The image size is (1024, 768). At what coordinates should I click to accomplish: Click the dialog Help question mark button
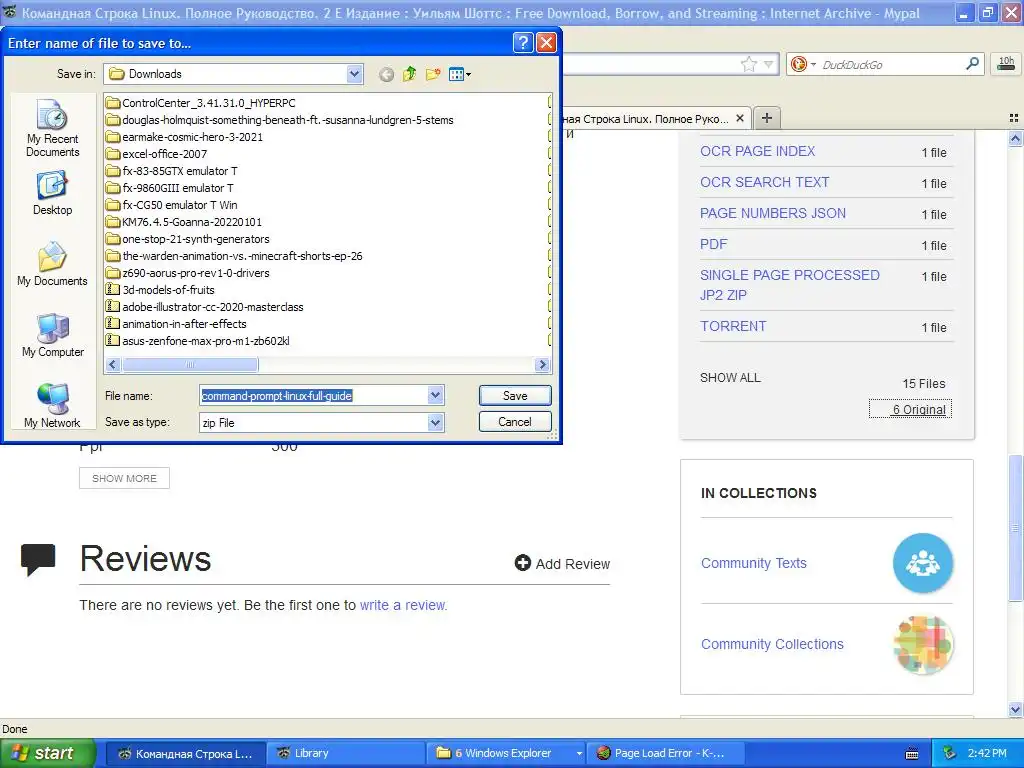pyautogui.click(x=522, y=43)
